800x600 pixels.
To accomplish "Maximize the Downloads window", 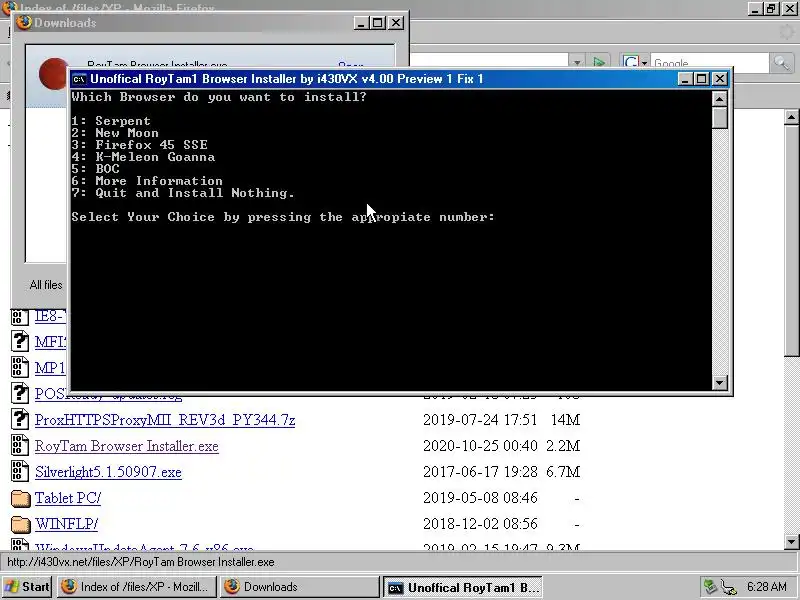I will pos(378,23).
